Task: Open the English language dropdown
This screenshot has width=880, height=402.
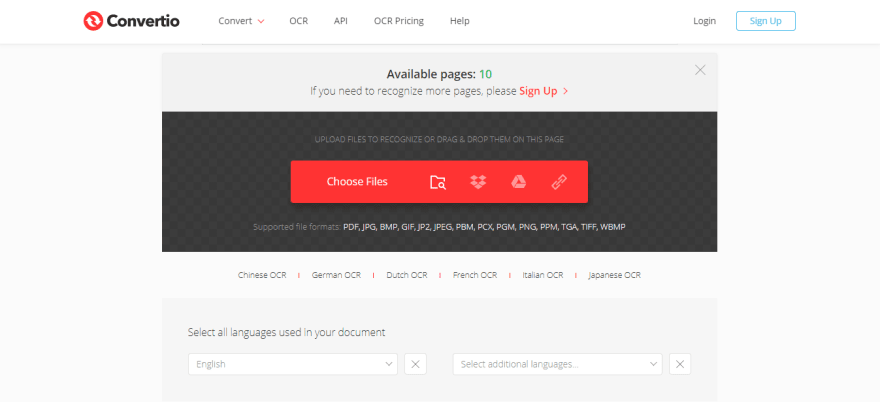Action: [x=292, y=364]
